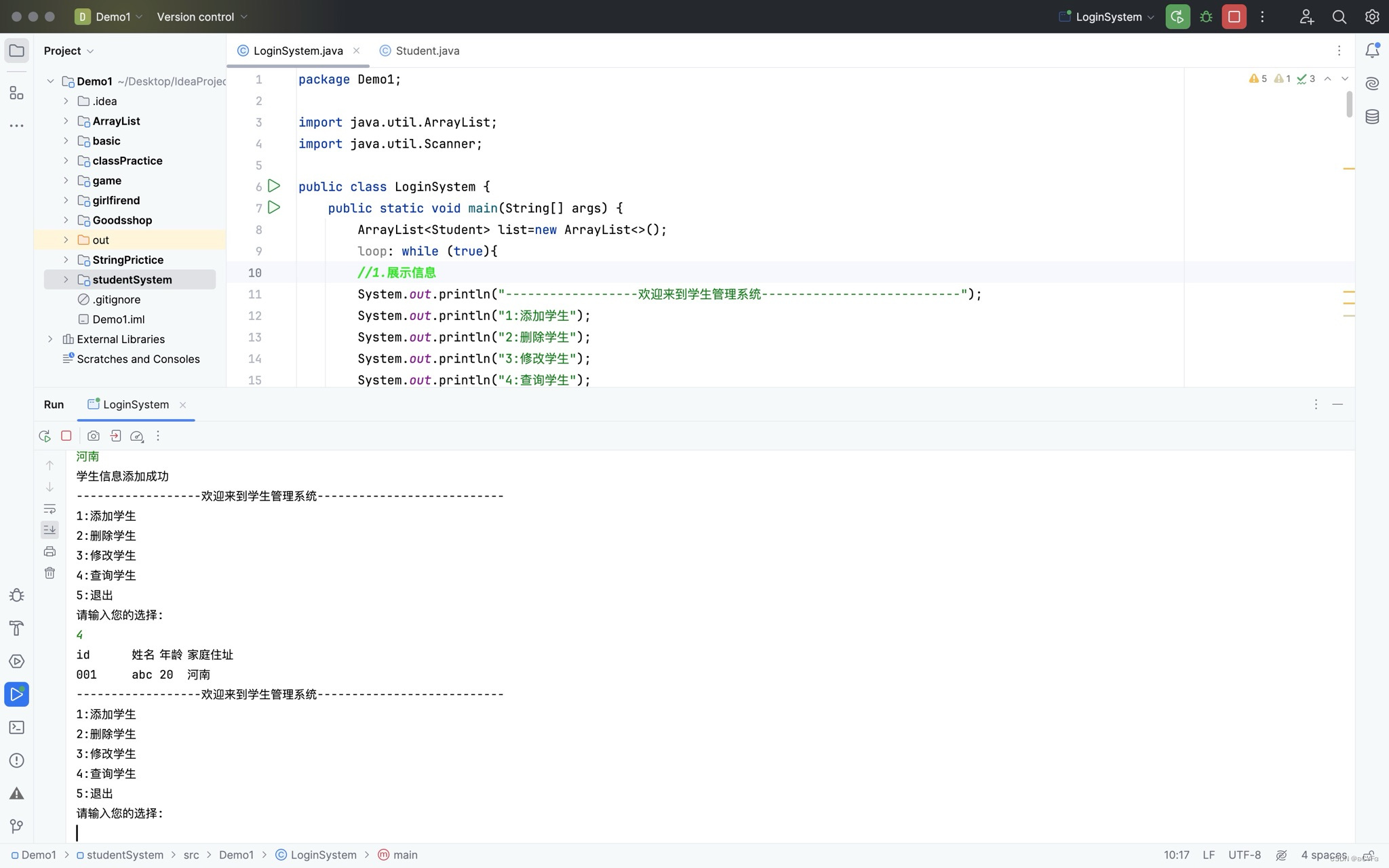Open the Services tool window icon
1389x868 pixels.
[17, 661]
